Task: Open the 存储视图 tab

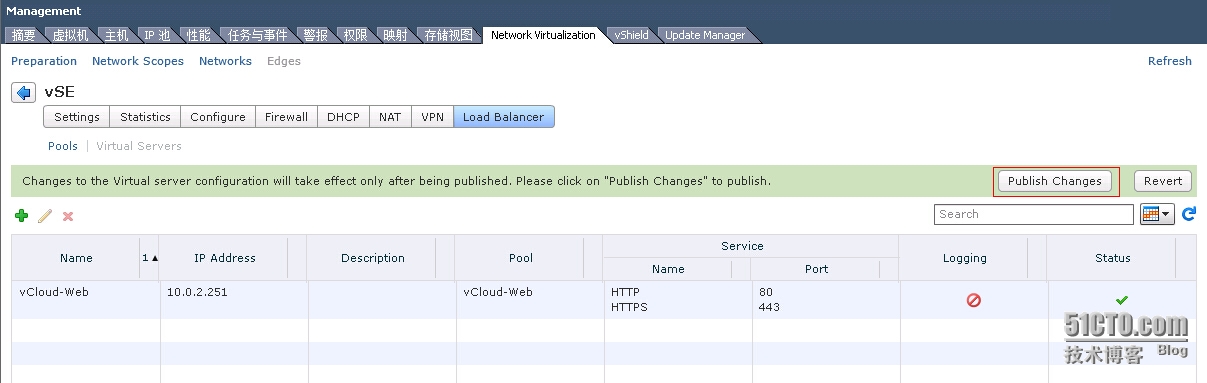Action: click(x=448, y=35)
